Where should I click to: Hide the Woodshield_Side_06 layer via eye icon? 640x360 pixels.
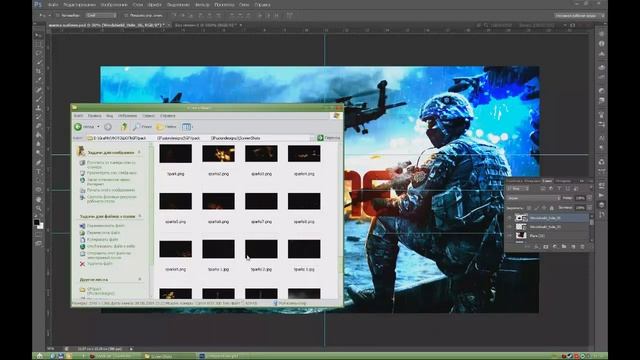pos(509,218)
